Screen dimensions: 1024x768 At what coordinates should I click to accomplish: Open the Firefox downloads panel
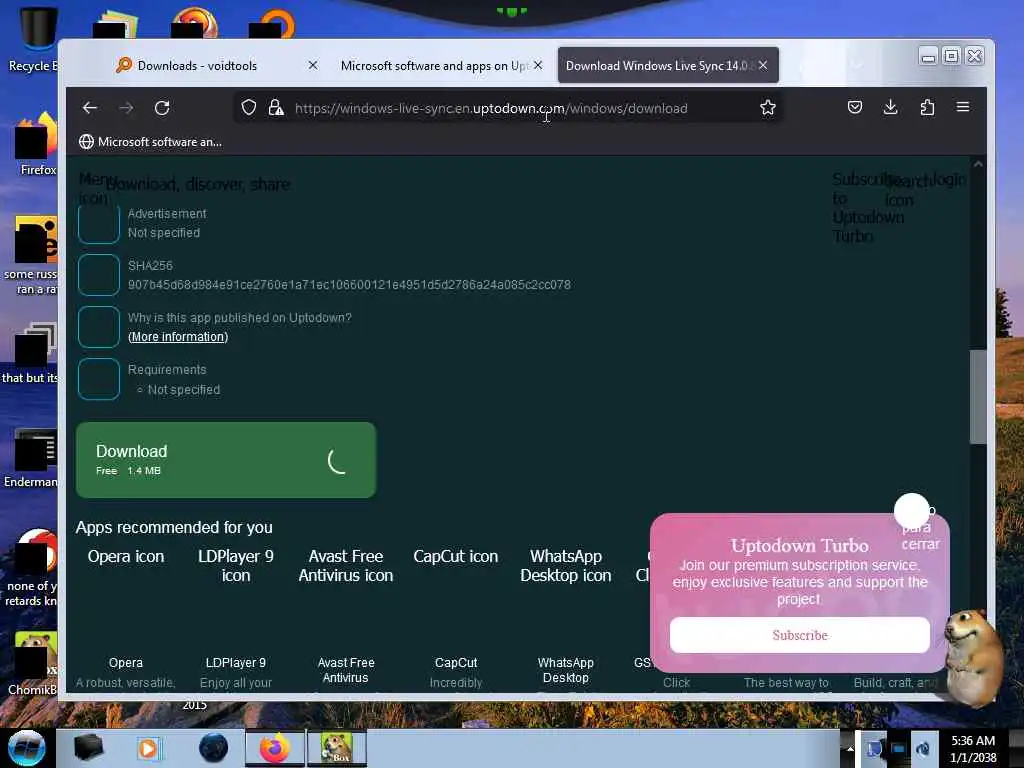coord(890,107)
